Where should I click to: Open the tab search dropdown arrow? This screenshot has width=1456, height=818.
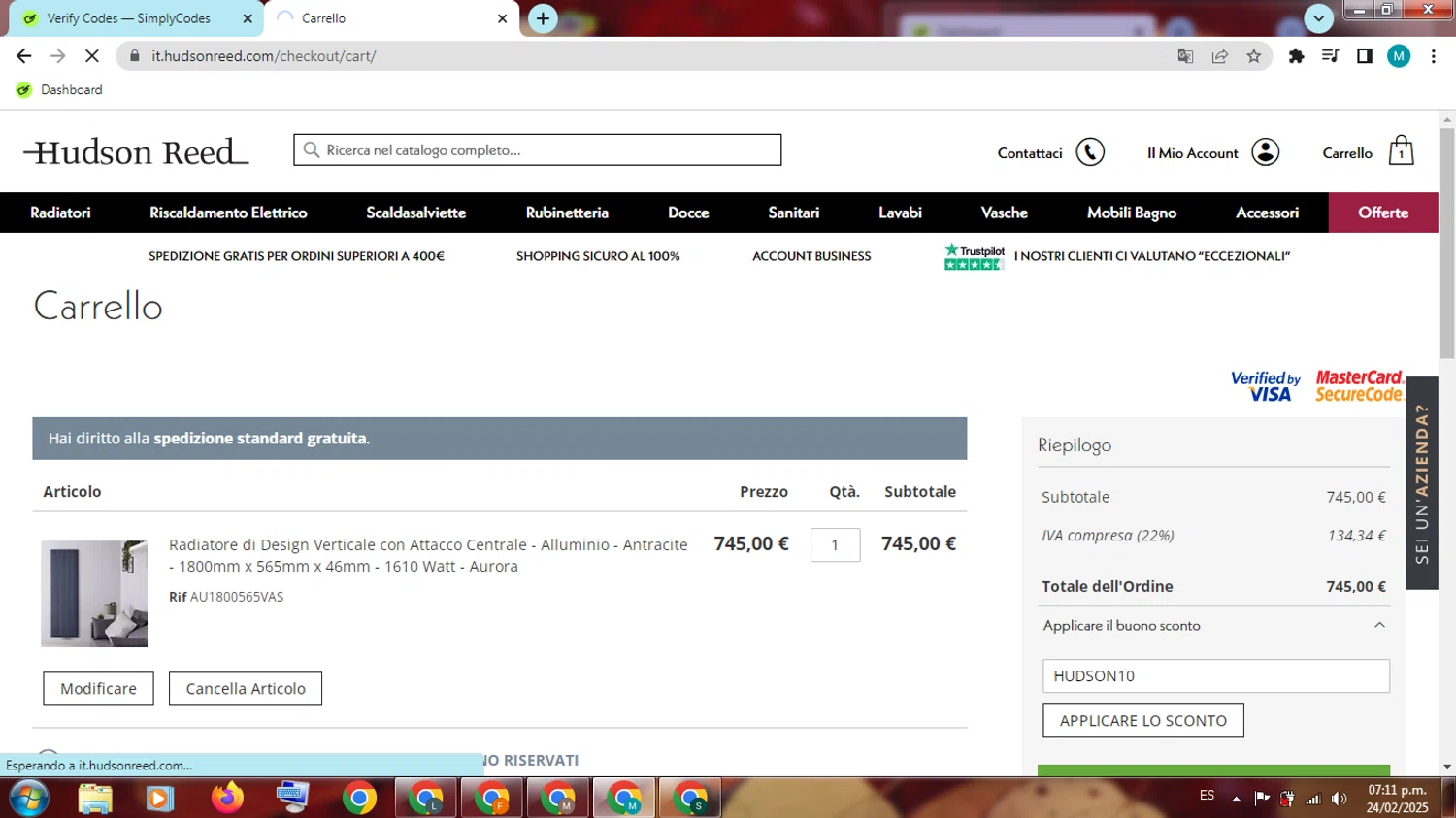[1318, 18]
